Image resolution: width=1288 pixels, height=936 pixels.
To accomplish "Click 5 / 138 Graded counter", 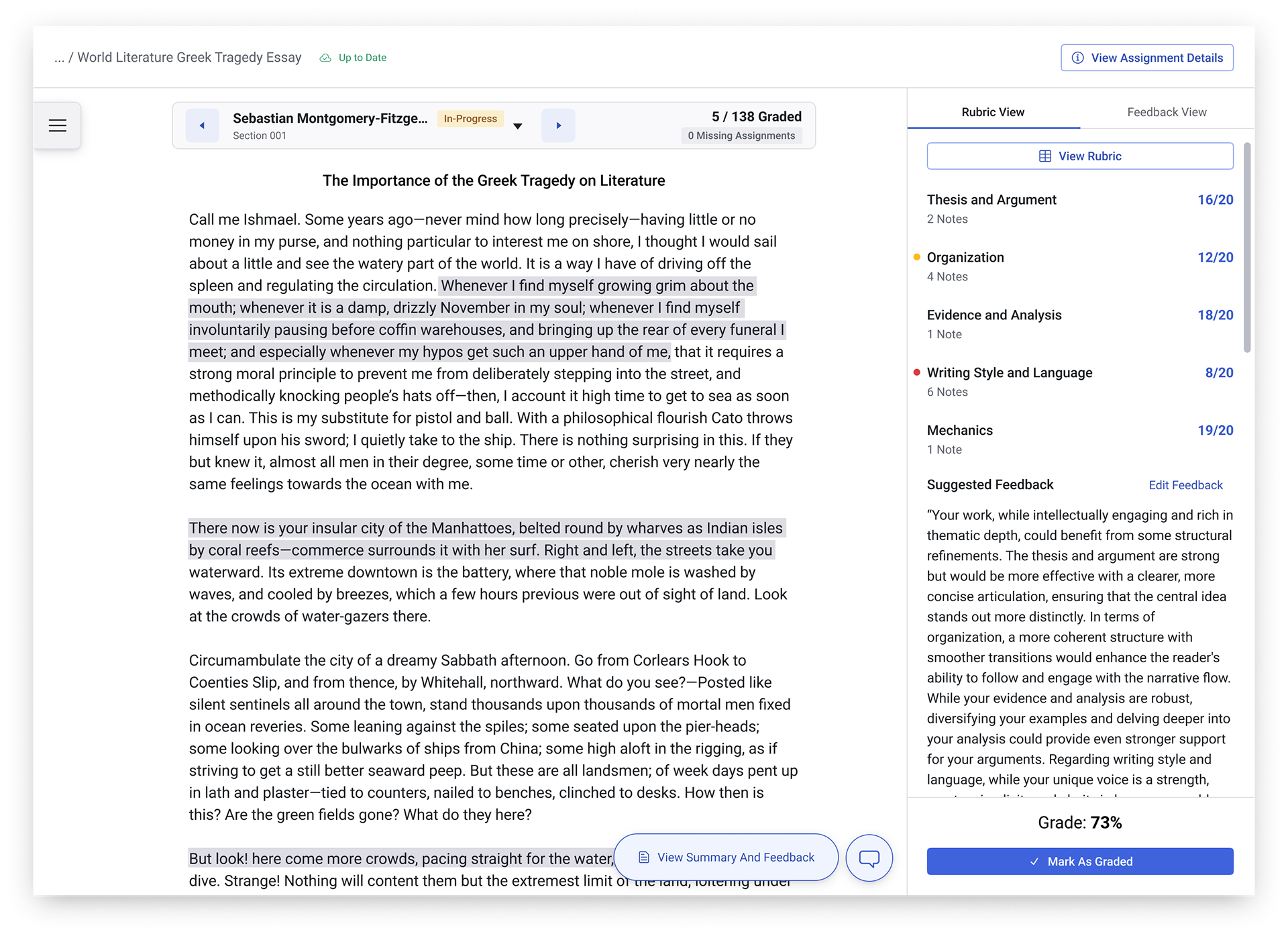I will click(756, 117).
